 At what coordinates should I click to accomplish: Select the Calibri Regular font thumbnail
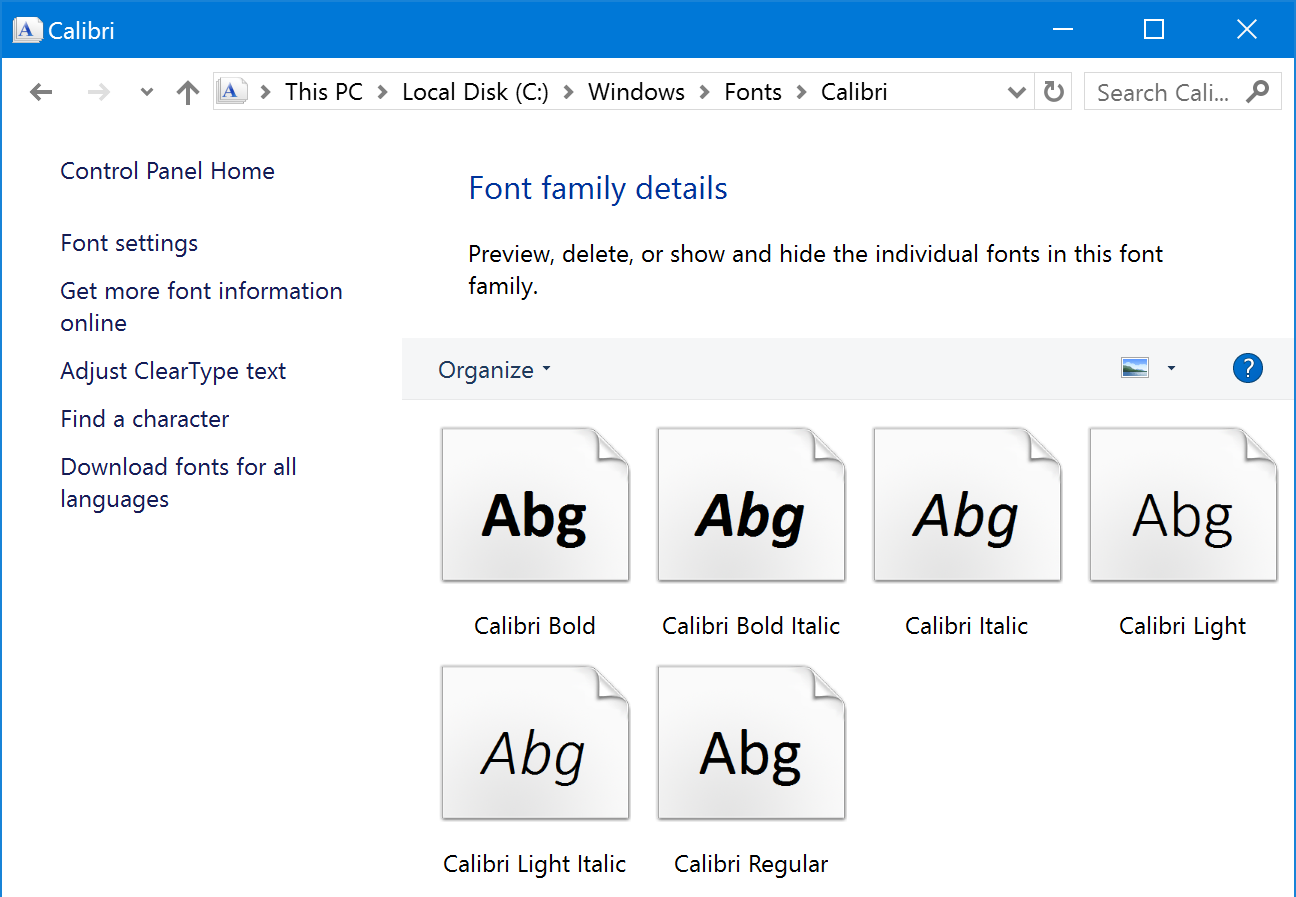point(751,743)
